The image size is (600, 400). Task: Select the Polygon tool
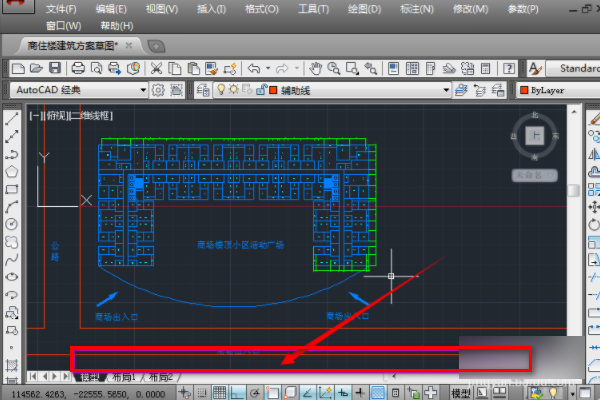click(11, 171)
